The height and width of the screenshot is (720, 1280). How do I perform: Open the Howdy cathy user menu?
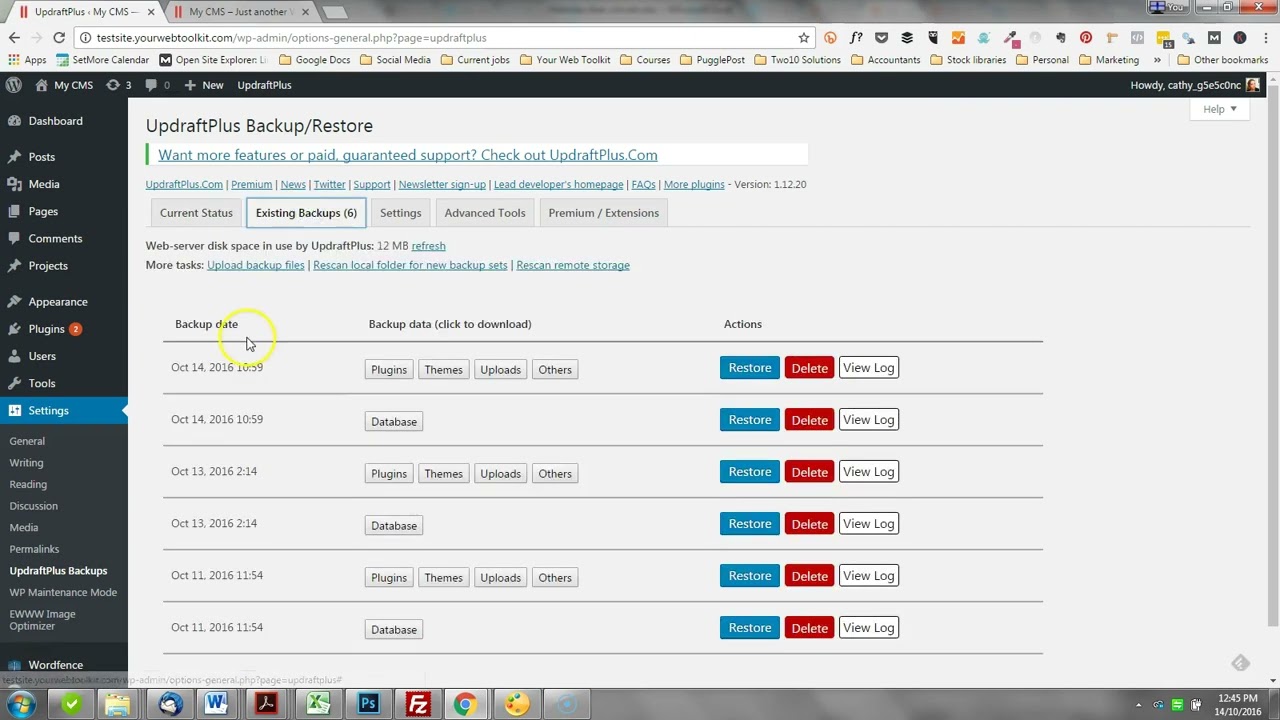point(1195,85)
